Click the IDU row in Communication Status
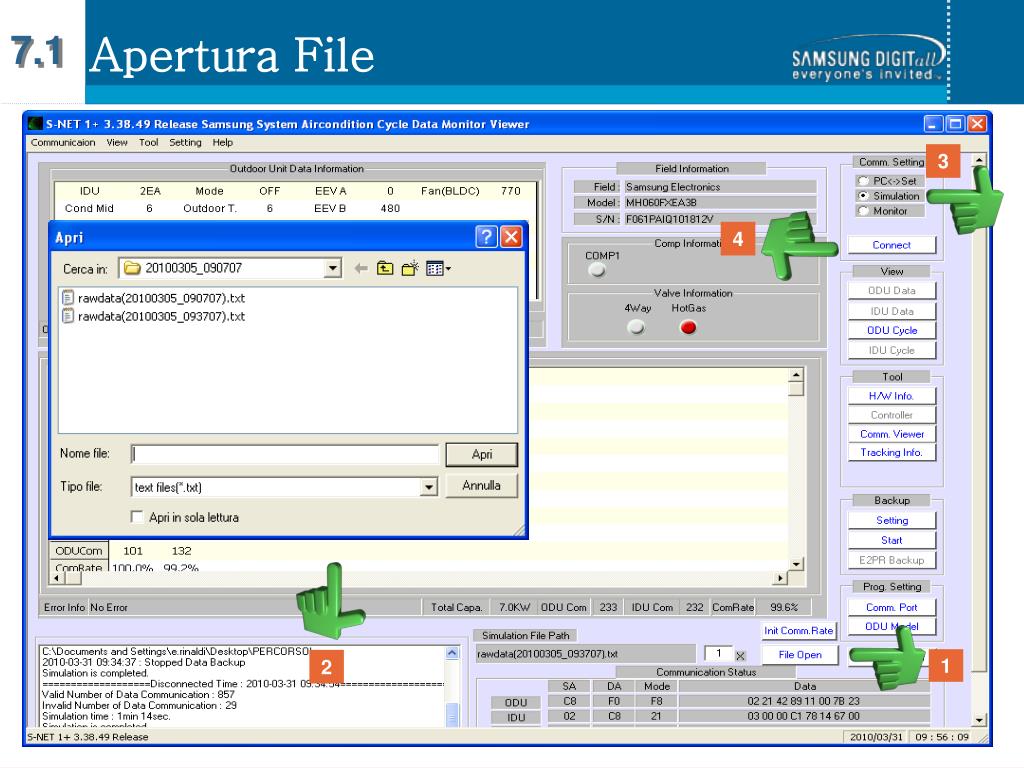 coord(711,716)
